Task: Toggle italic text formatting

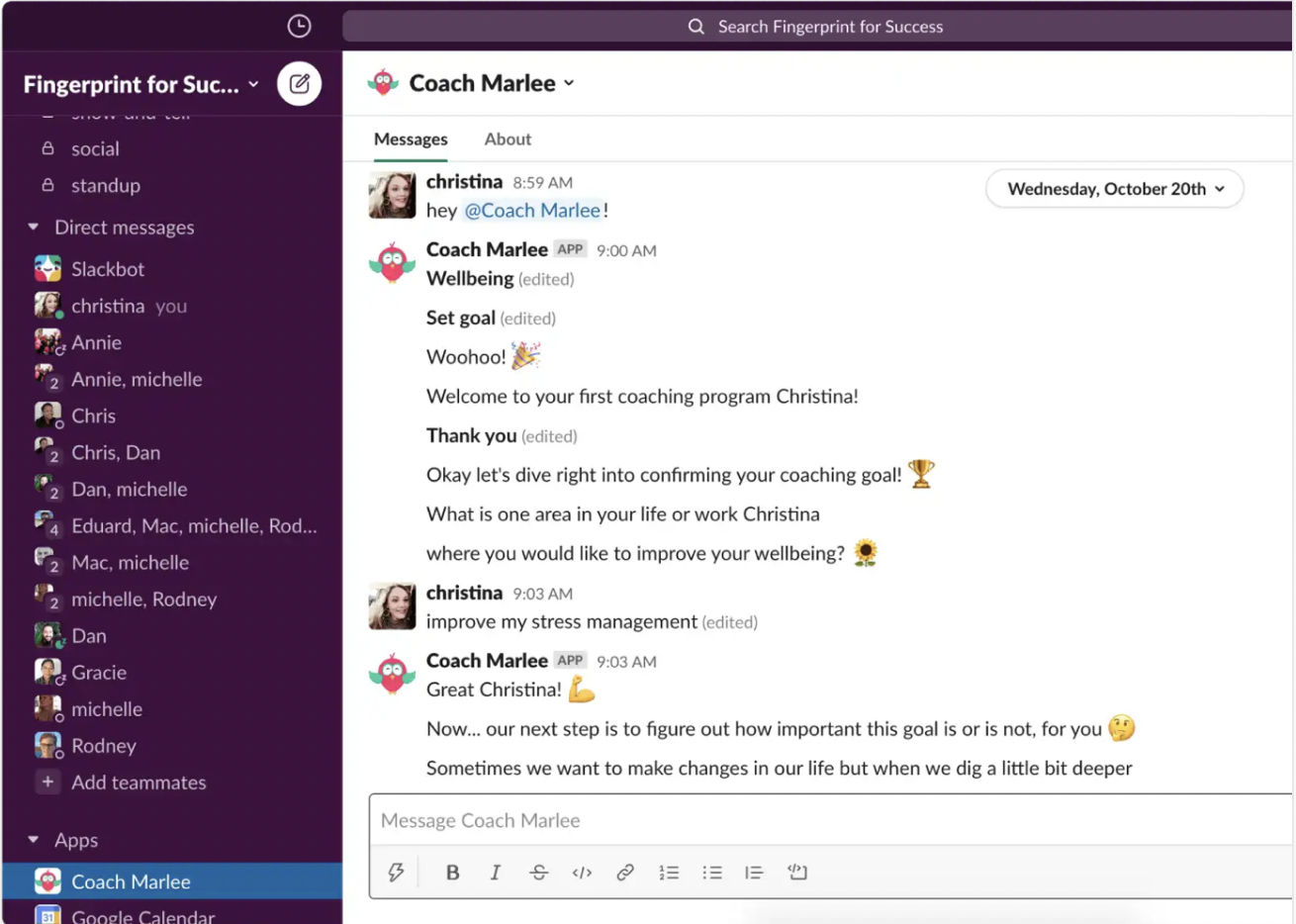Action: [496, 873]
